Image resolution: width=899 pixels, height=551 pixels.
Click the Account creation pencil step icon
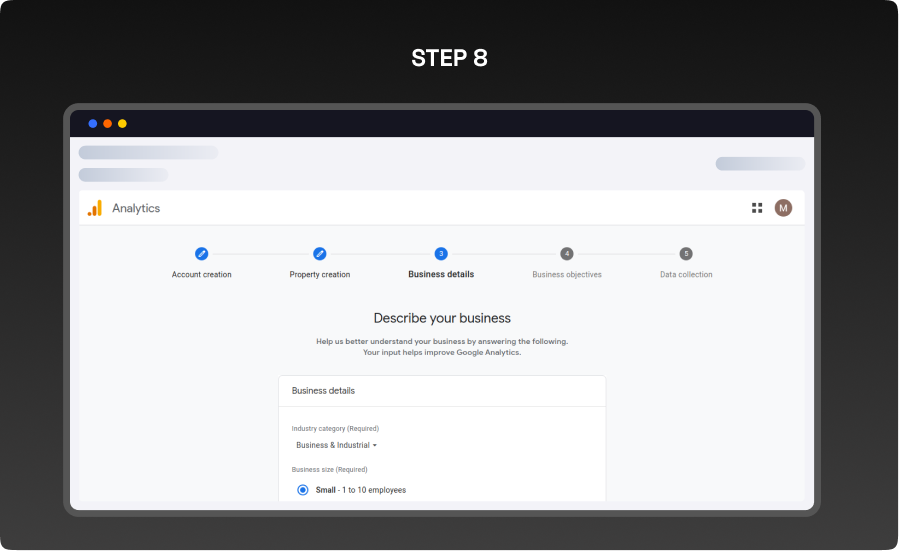point(201,254)
